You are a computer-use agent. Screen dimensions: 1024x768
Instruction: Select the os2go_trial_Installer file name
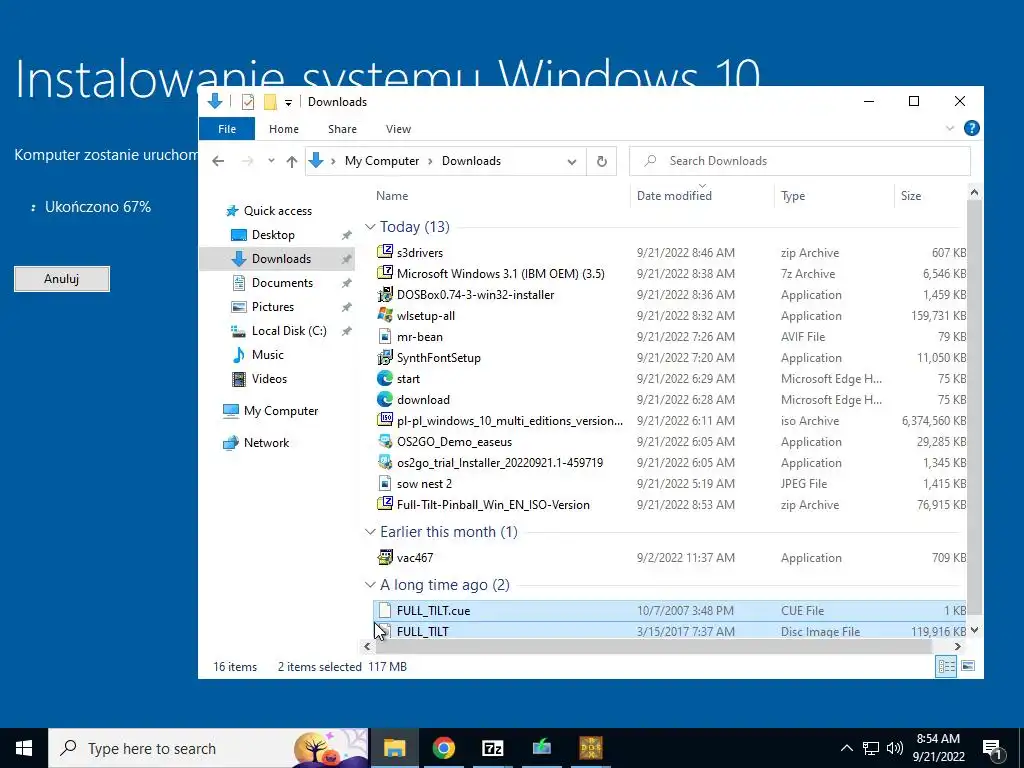coord(500,462)
